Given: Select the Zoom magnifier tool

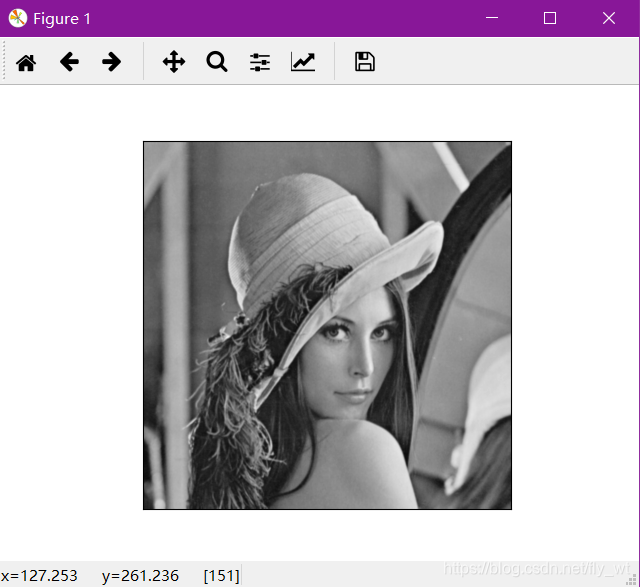Looking at the screenshot, I should point(217,62).
